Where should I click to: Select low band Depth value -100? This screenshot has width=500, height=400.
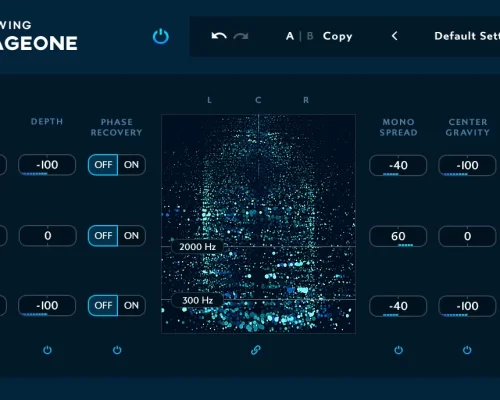[x=47, y=305]
